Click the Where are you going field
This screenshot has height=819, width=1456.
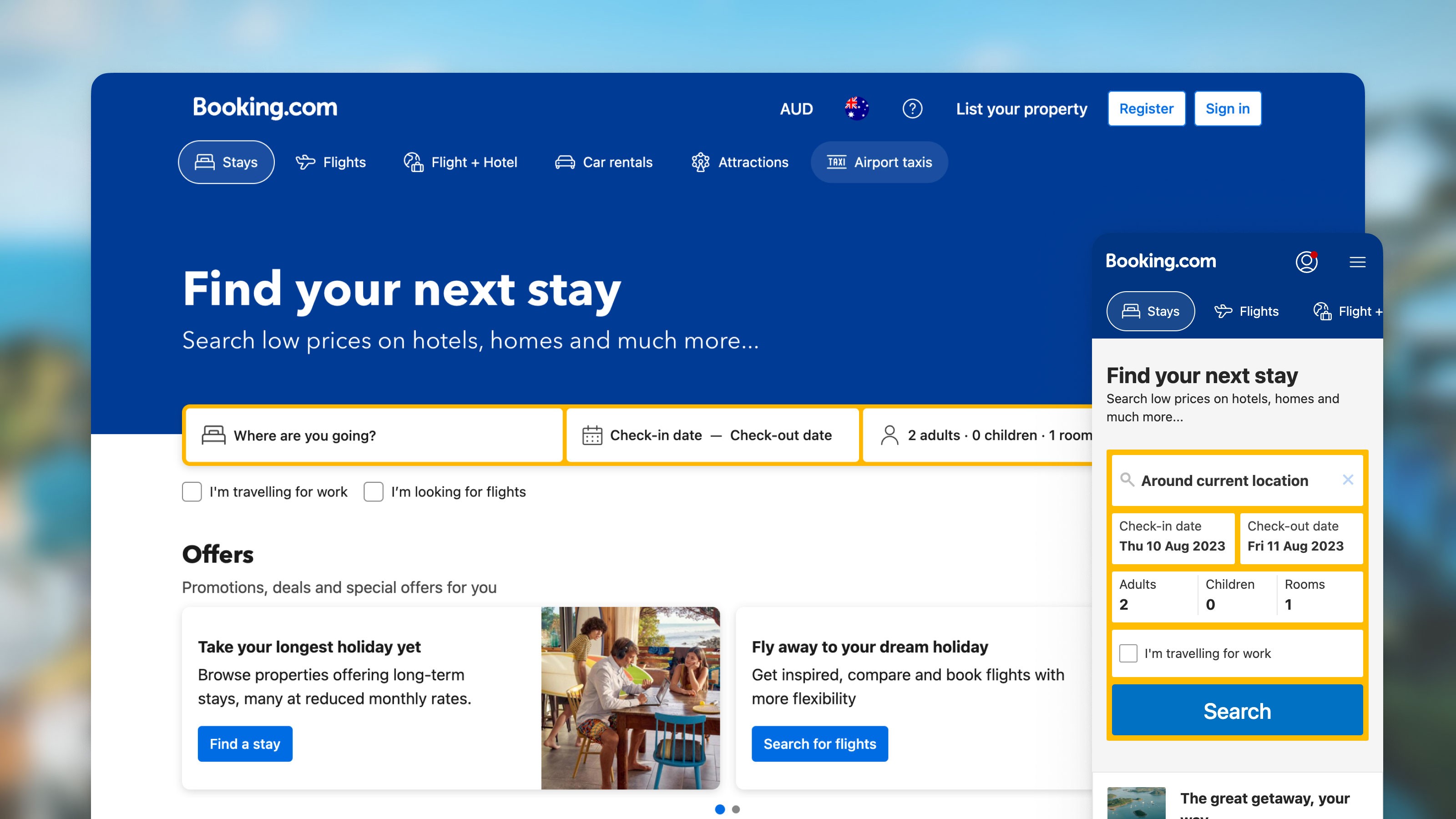pos(374,435)
